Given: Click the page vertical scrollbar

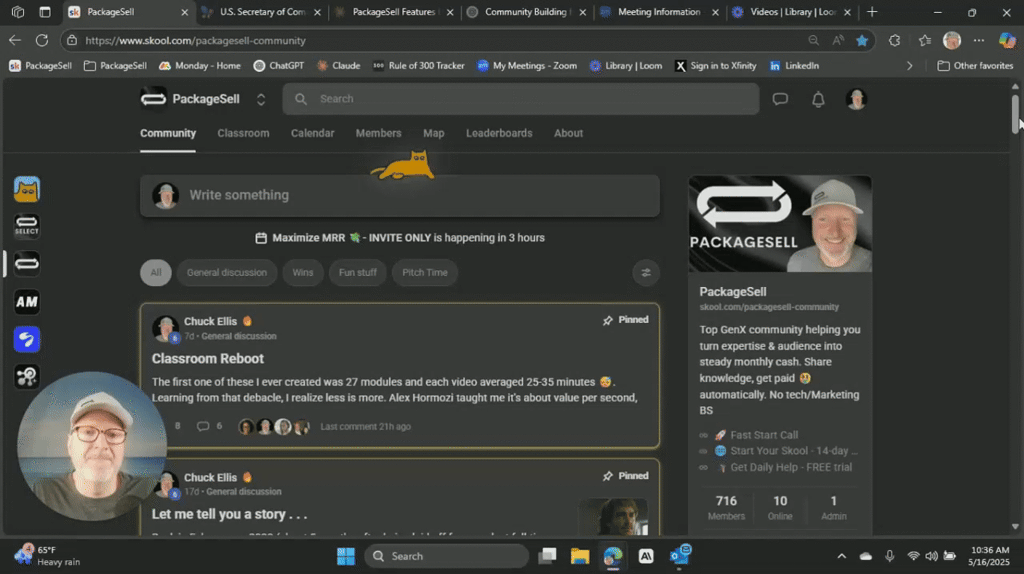Looking at the screenshot, I should click(1015, 112).
